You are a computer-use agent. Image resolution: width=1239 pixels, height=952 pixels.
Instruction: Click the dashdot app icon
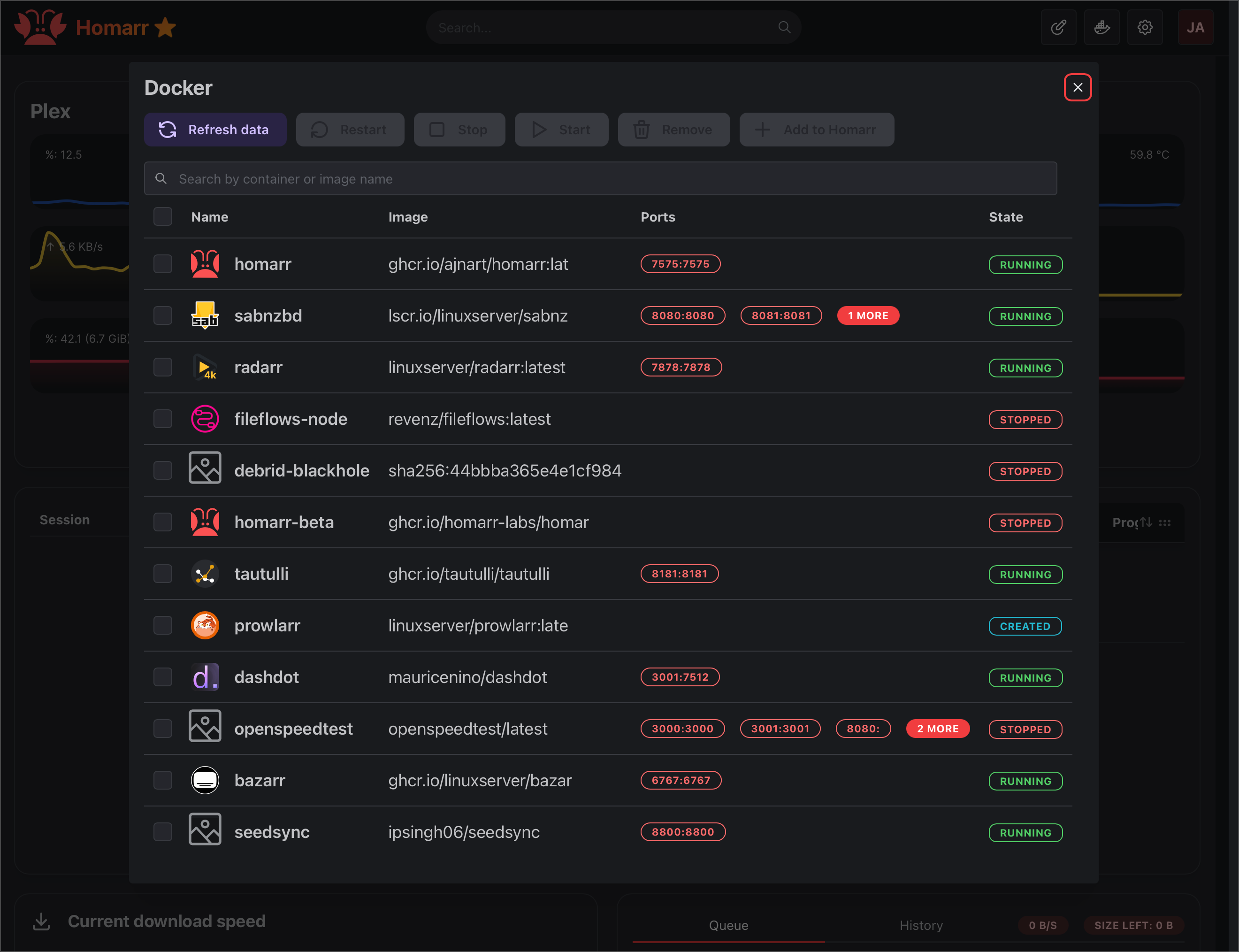tap(205, 677)
